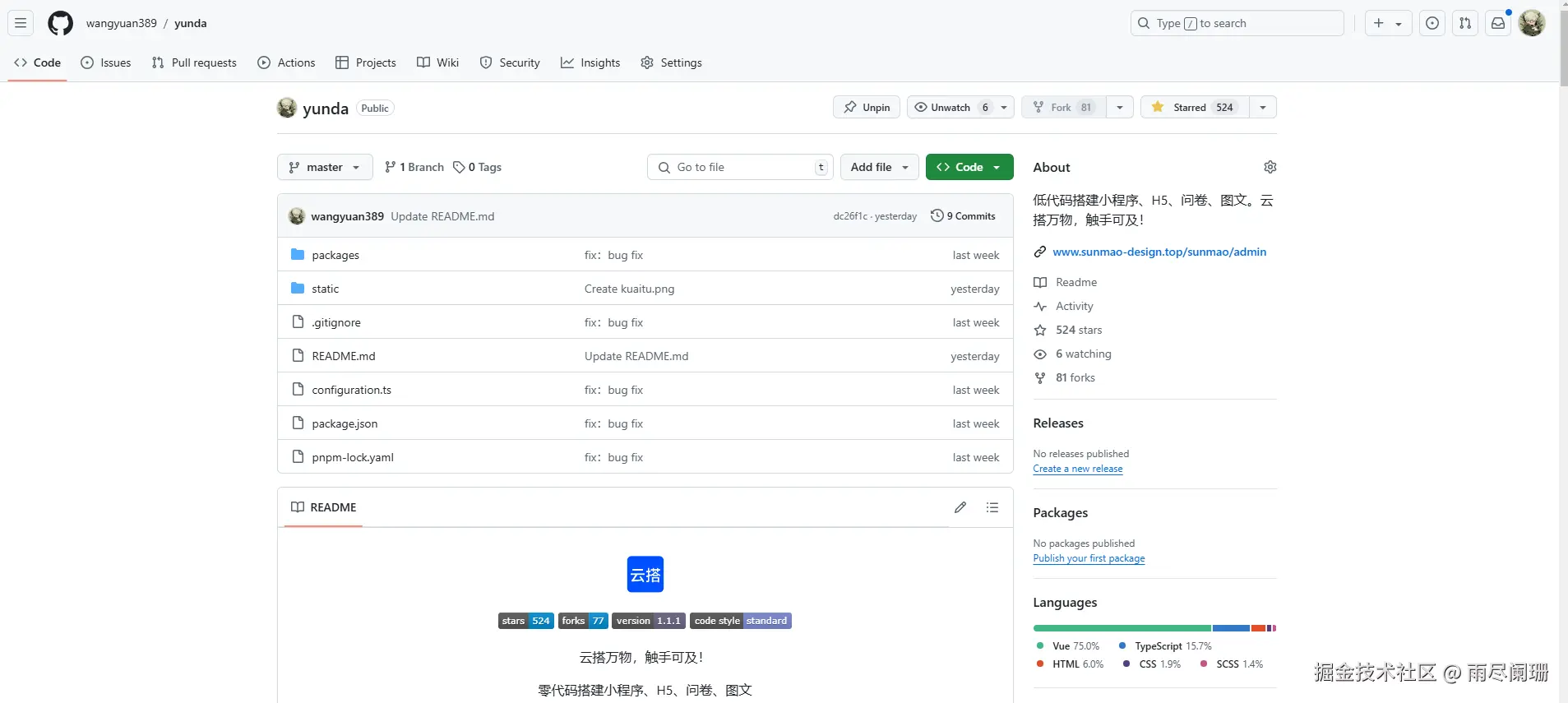Open About settings gear icon

pos(1270,167)
